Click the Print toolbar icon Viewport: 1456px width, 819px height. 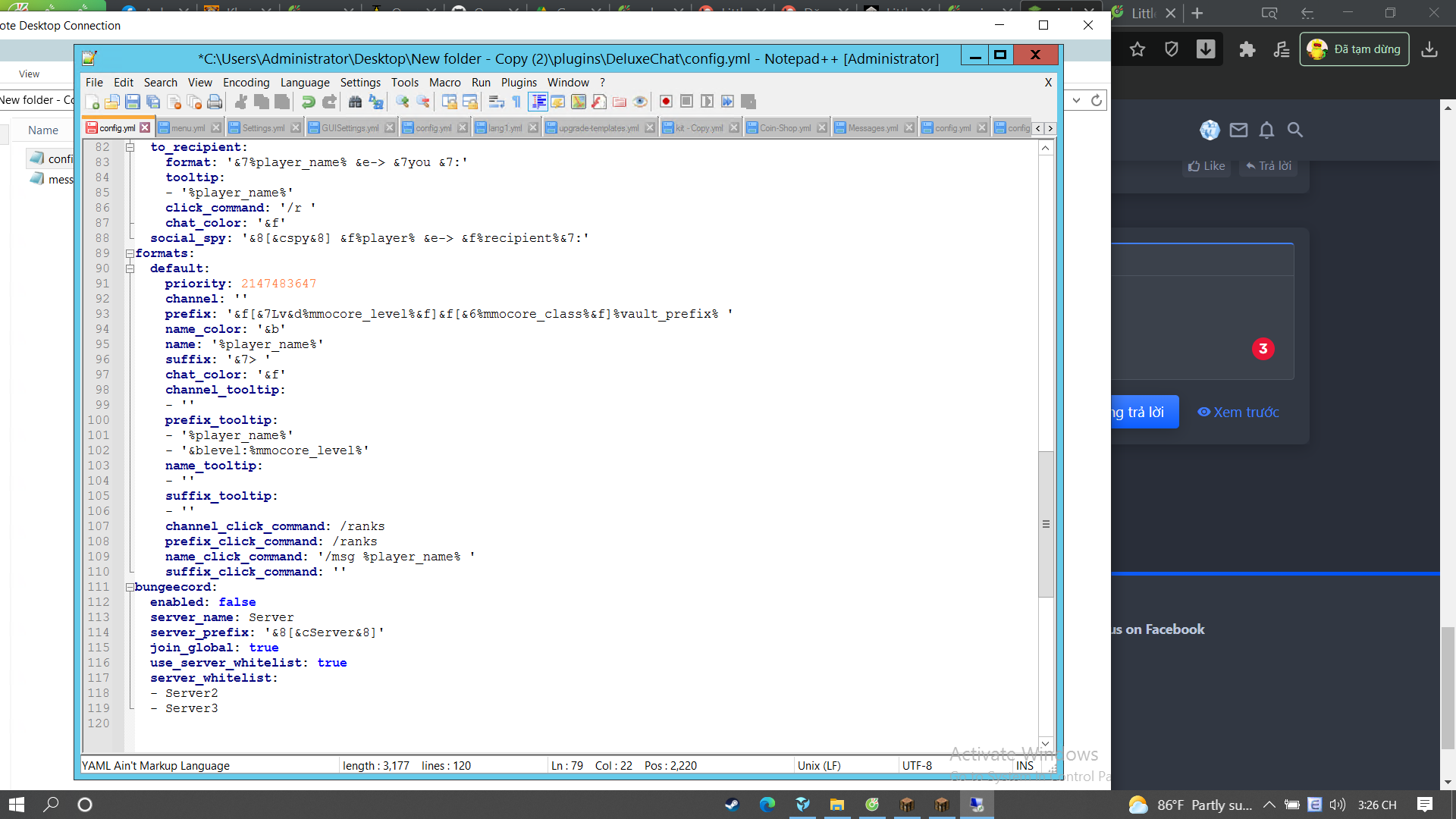click(x=215, y=102)
